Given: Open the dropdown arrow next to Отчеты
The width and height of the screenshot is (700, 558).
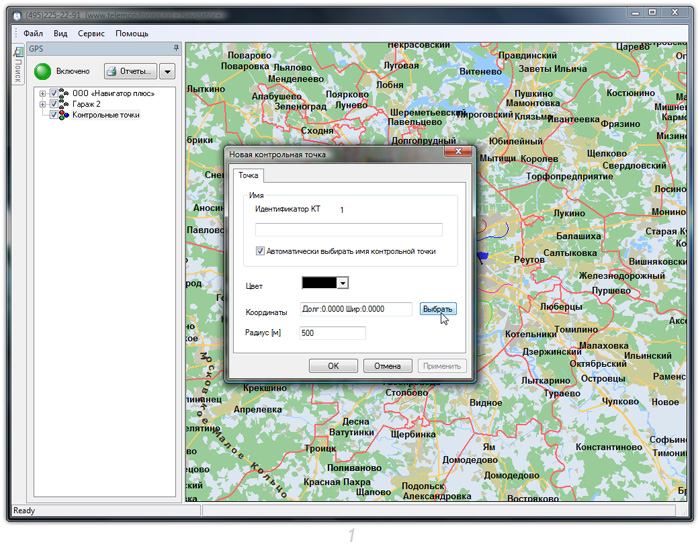Looking at the screenshot, I should pos(167,71).
